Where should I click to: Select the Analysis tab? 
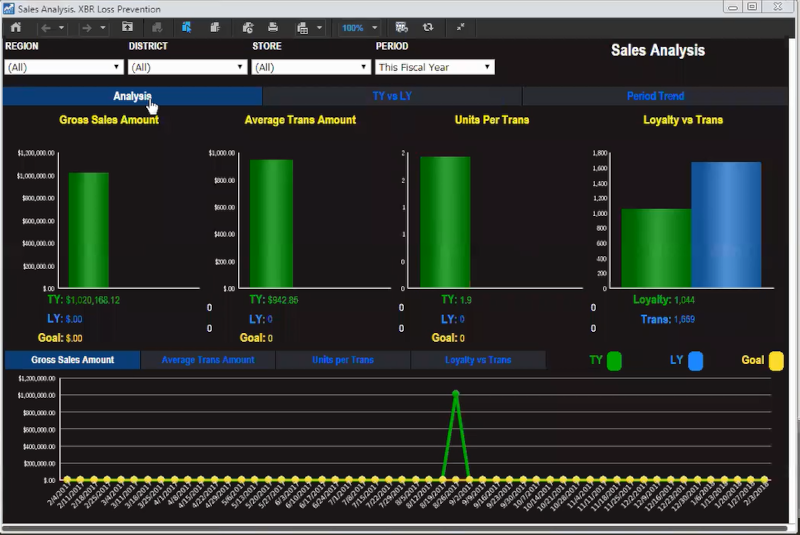tap(132, 96)
